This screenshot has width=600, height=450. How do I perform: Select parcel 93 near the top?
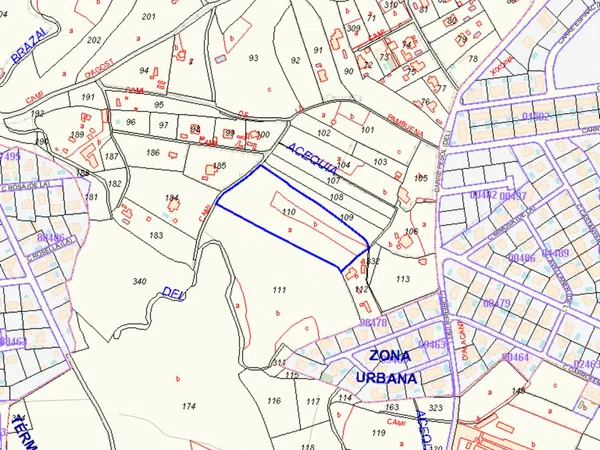pyautogui.click(x=253, y=58)
